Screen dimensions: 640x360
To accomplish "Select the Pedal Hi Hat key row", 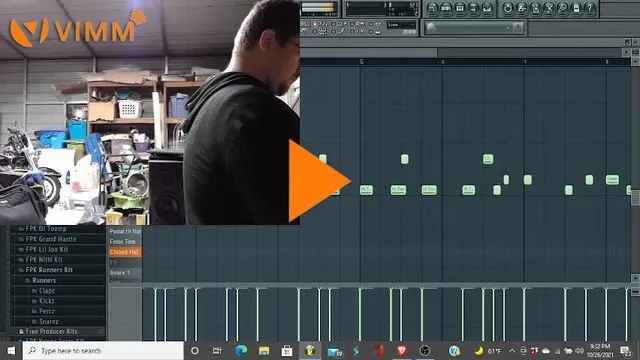I will 125,231.
